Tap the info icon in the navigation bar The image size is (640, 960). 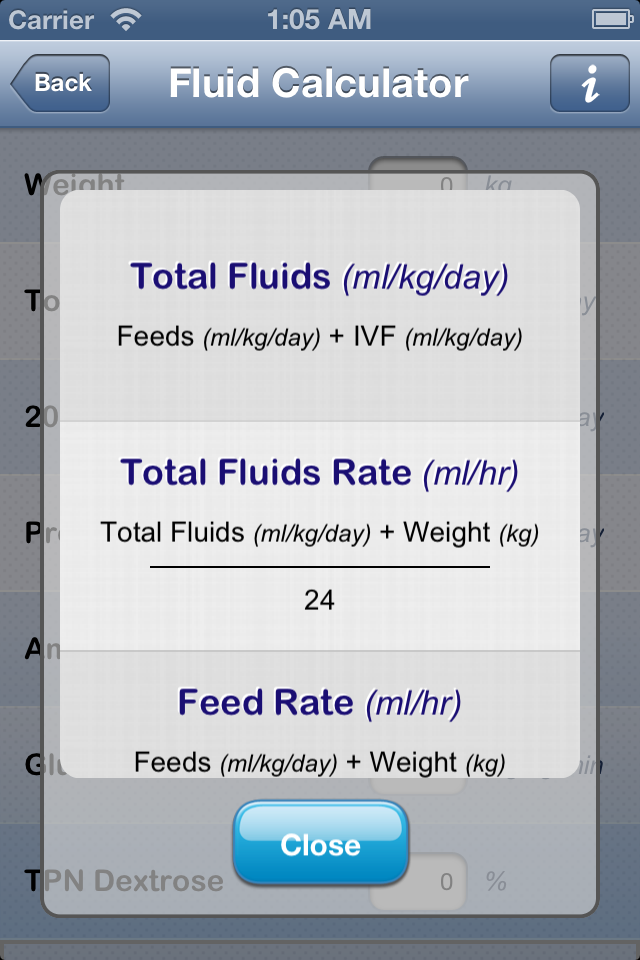(589, 84)
